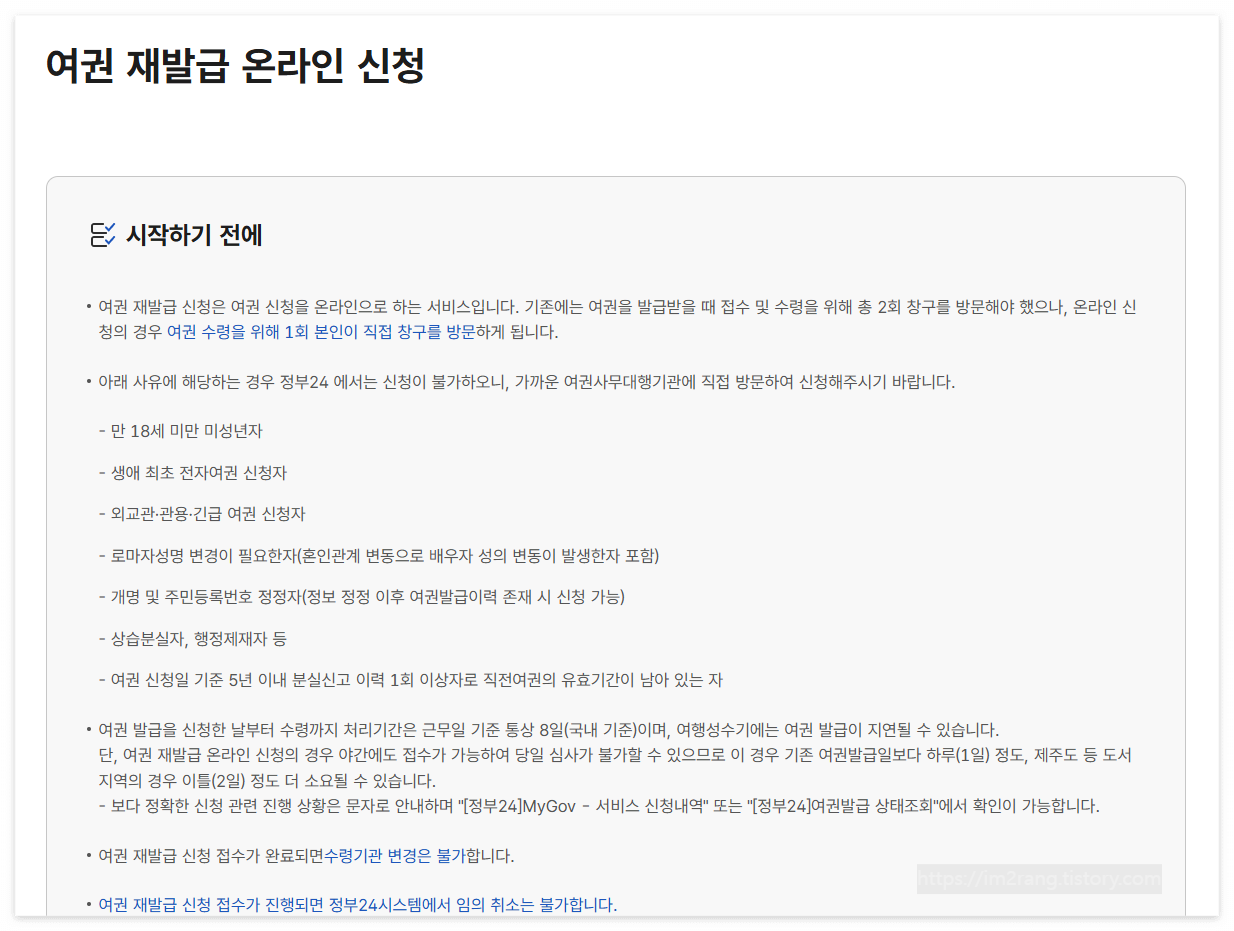
Task: Click the checklist icon beside 시작하기 전에
Action: (103, 235)
